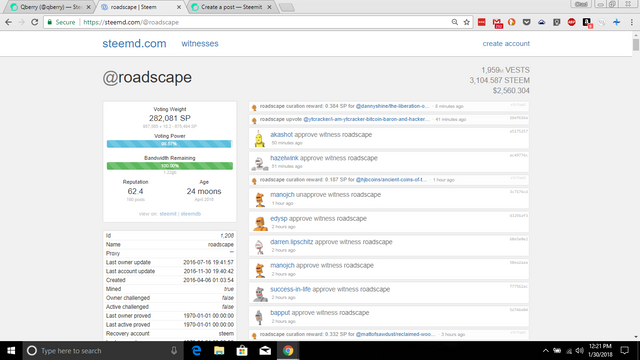640x360 pixels.
Task: Click the Bandwidth Remaining progress bar
Action: 169,166
